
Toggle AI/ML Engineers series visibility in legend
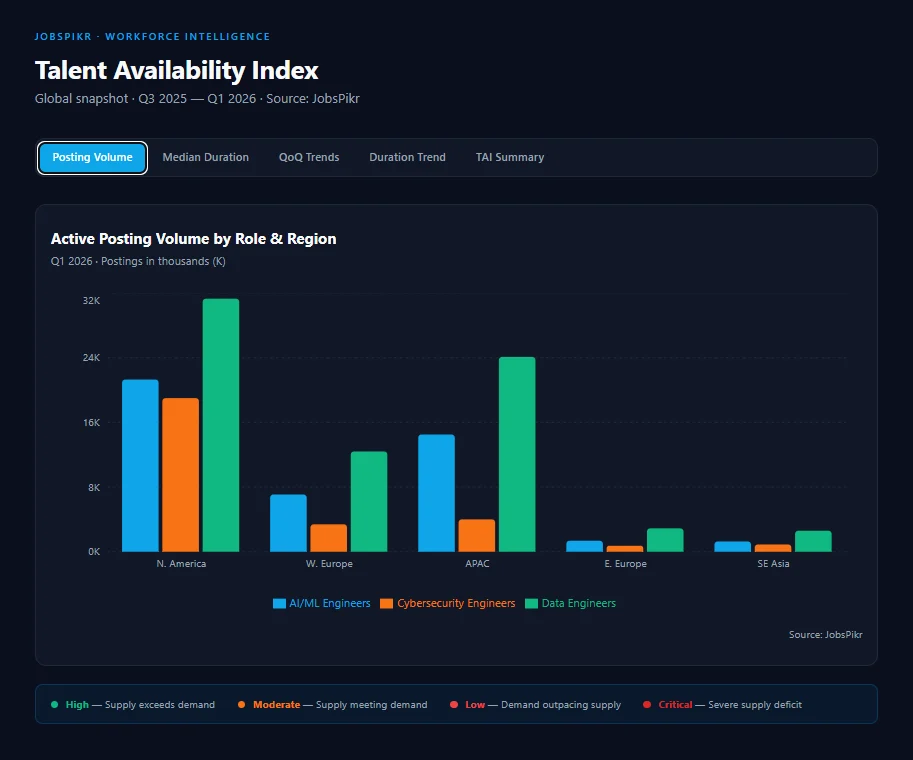[x=321, y=603]
